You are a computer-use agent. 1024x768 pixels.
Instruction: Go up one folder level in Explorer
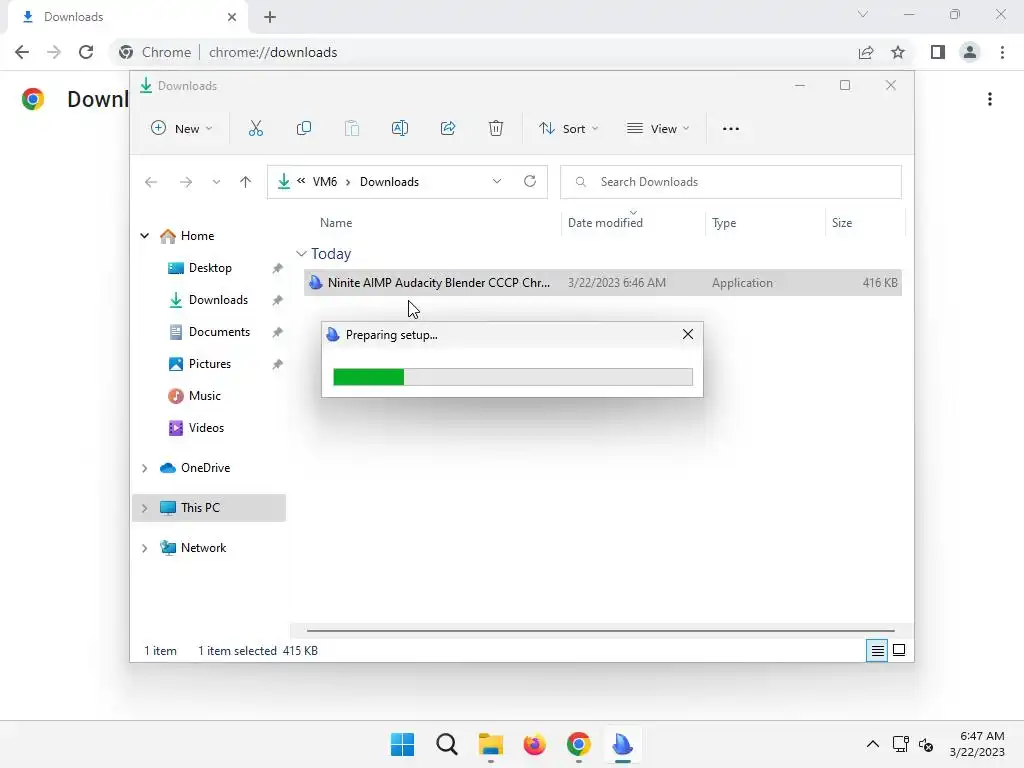pyautogui.click(x=245, y=182)
